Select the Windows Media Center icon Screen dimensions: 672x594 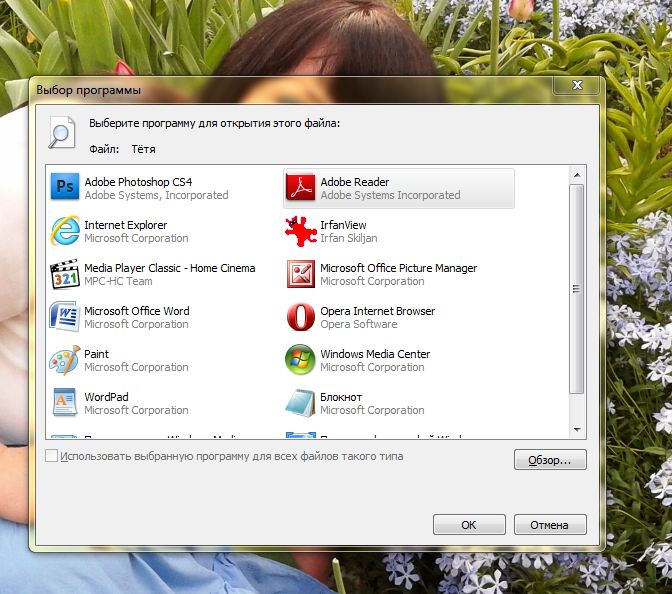click(301, 360)
